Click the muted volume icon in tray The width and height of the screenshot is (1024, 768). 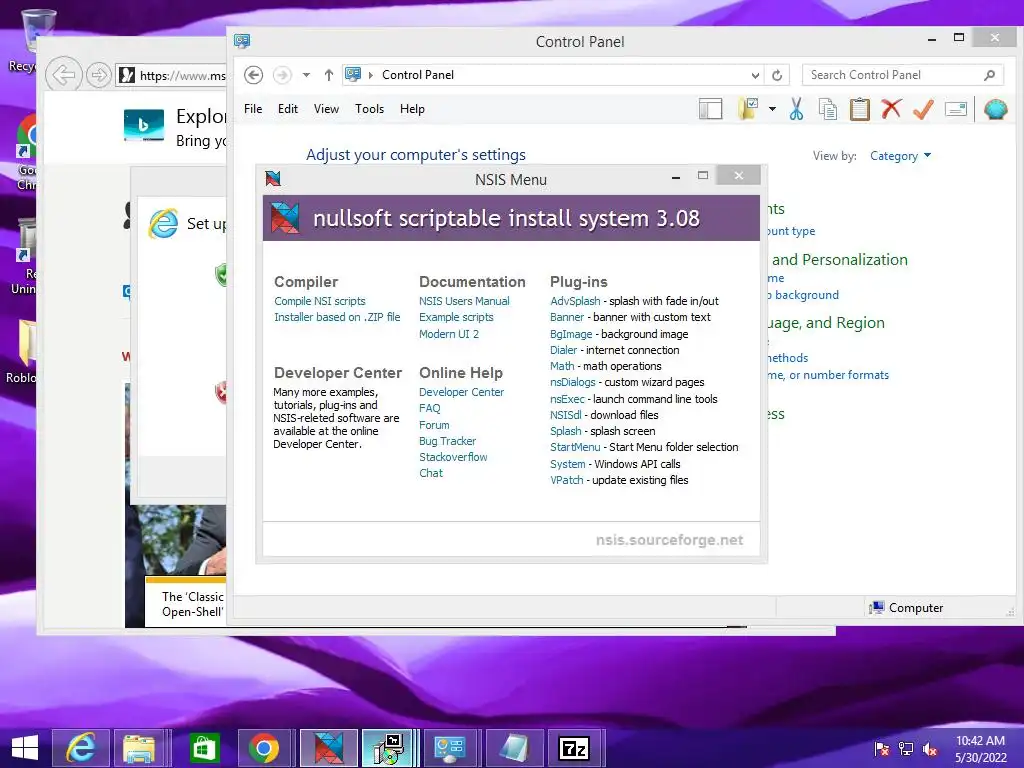pos(930,749)
